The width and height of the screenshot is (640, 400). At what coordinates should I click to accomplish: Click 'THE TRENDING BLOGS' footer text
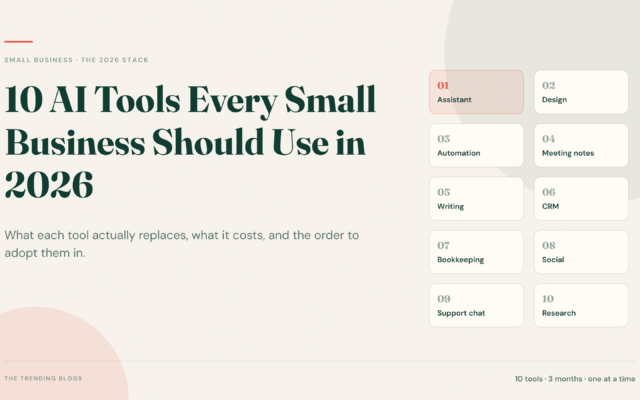point(43,378)
